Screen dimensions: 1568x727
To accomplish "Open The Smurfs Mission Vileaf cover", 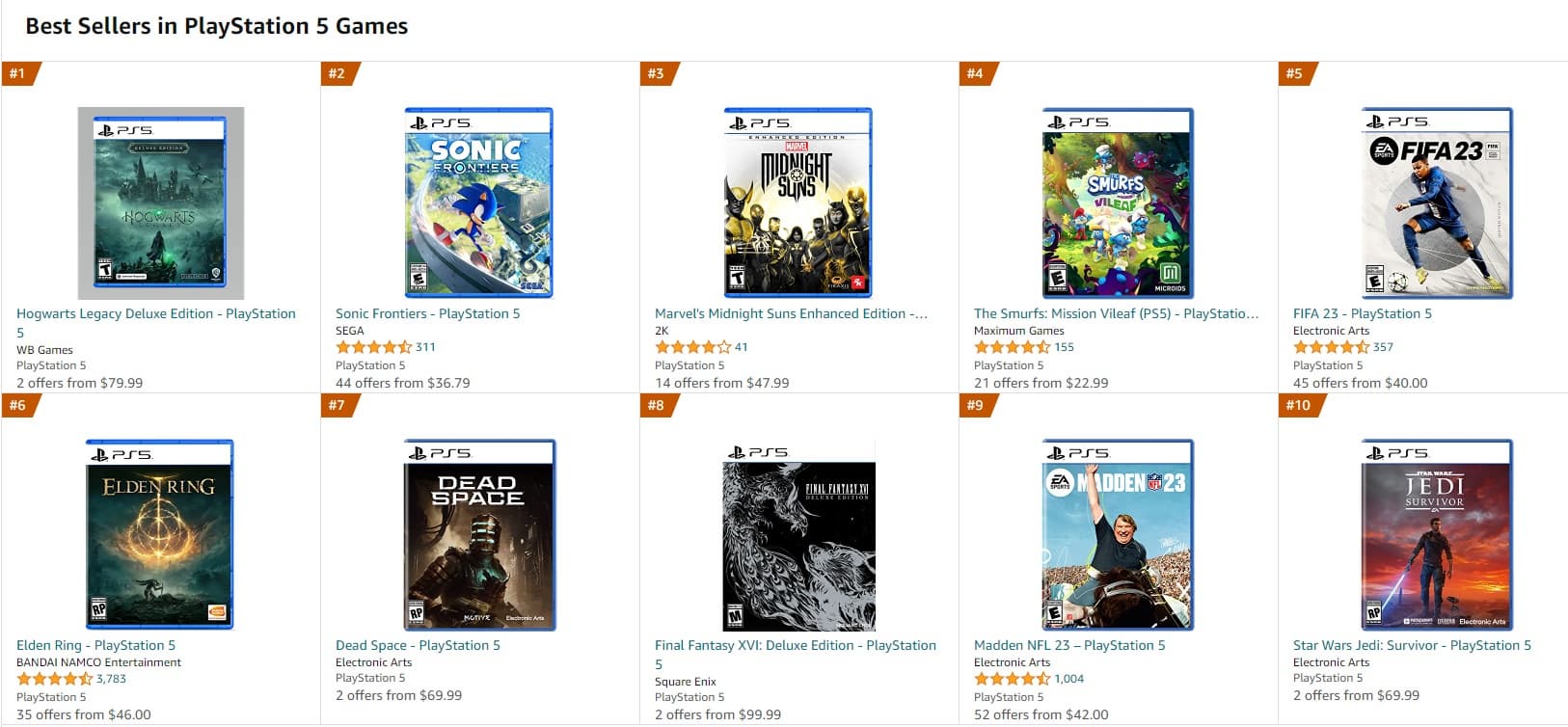I will coord(1117,202).
